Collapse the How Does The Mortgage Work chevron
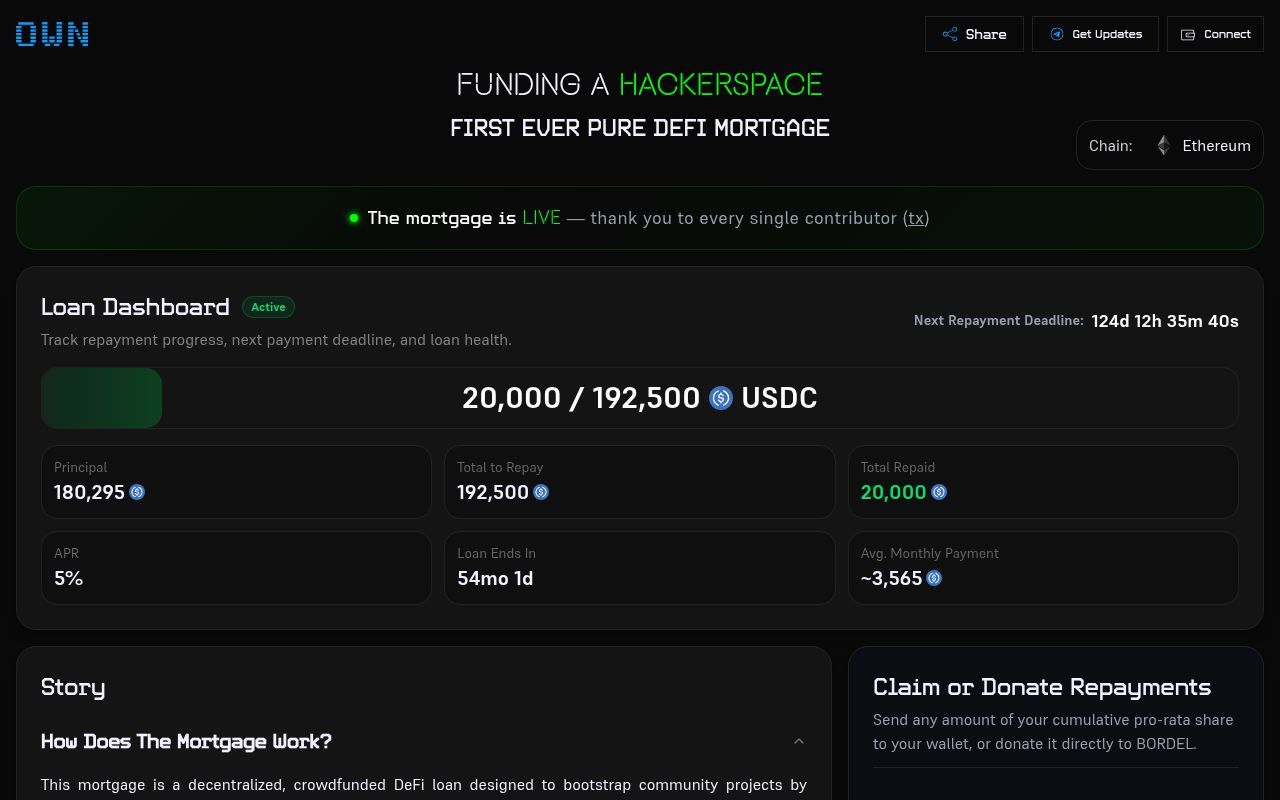Image resolution: width=1280 pixels, height=800 pixels. coord(798,741)
